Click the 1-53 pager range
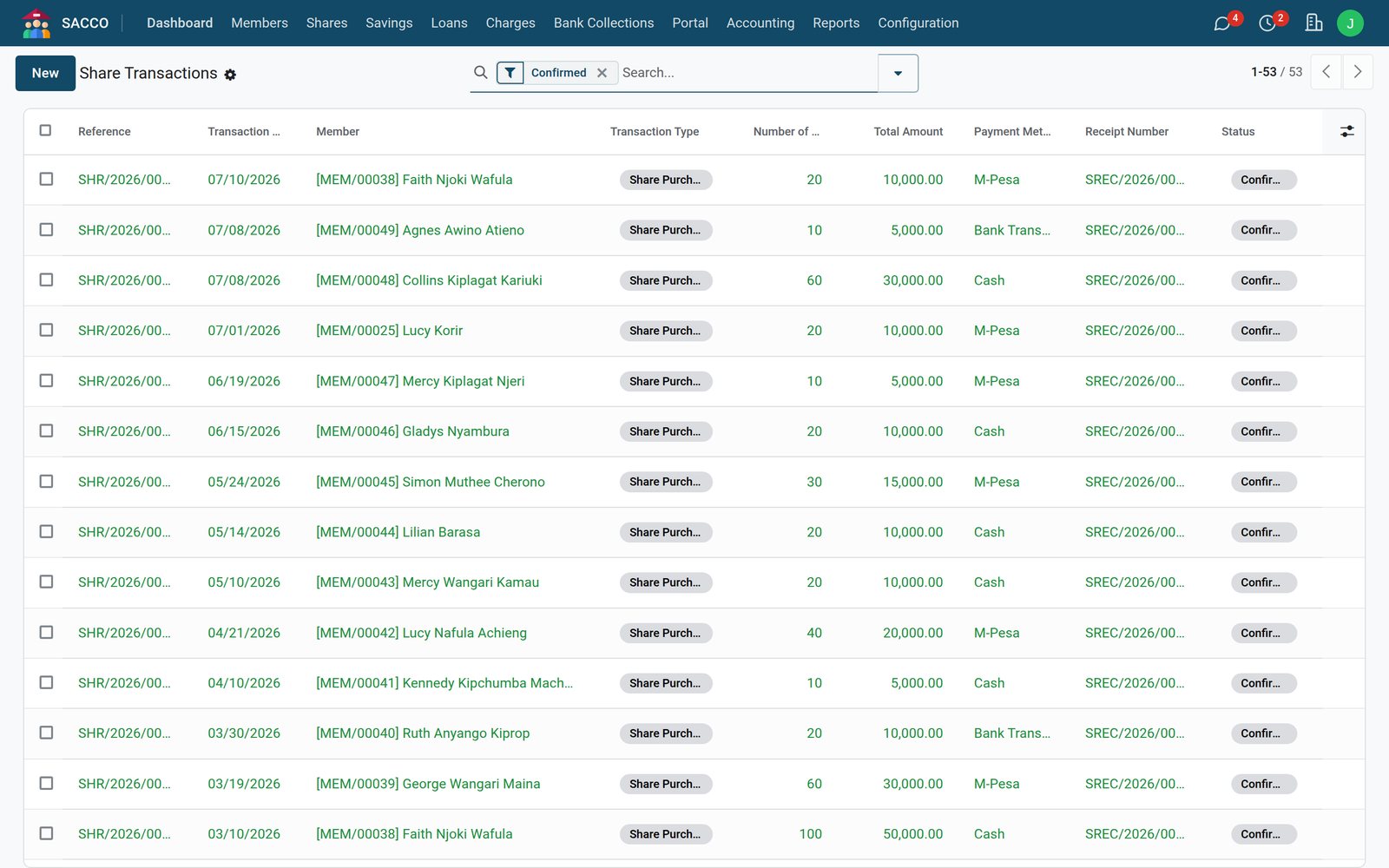This screenshot has width=1389, height=868. tap(1263, 72)
